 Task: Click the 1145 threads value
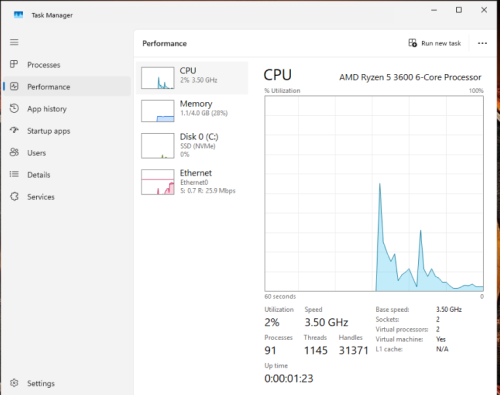(x=316, y=350)
